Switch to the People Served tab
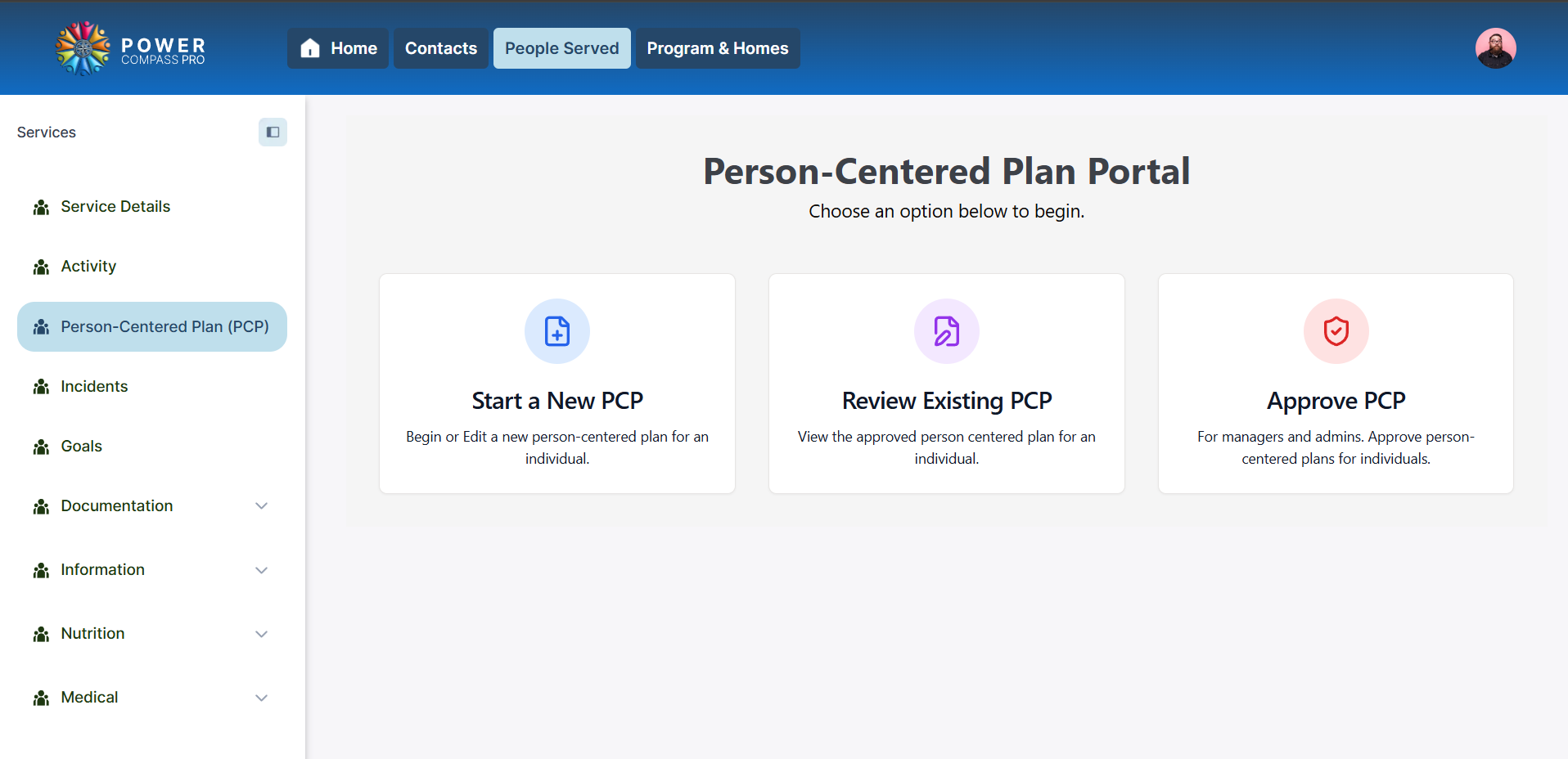Screen dimensions: 1568x759 (x=561, y=48)
